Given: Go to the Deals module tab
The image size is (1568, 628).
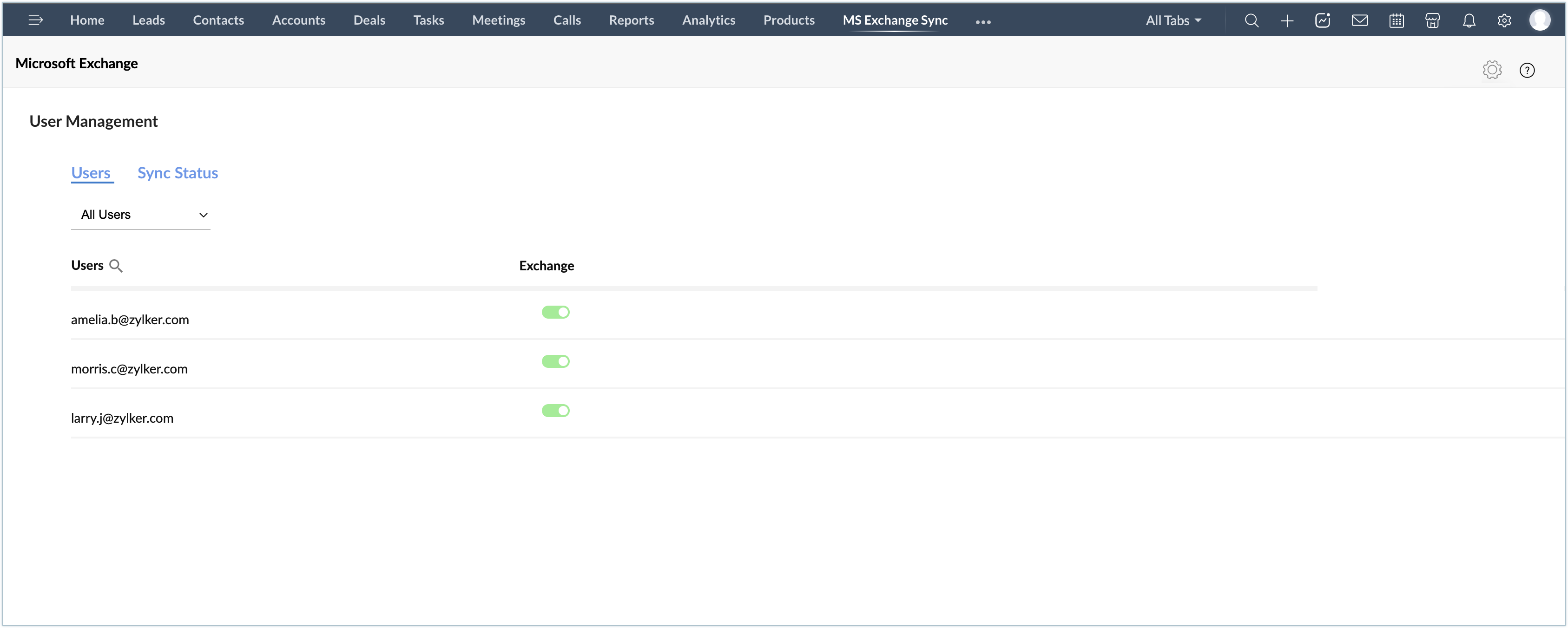Looking at the screenshot, I should [369, 20].
